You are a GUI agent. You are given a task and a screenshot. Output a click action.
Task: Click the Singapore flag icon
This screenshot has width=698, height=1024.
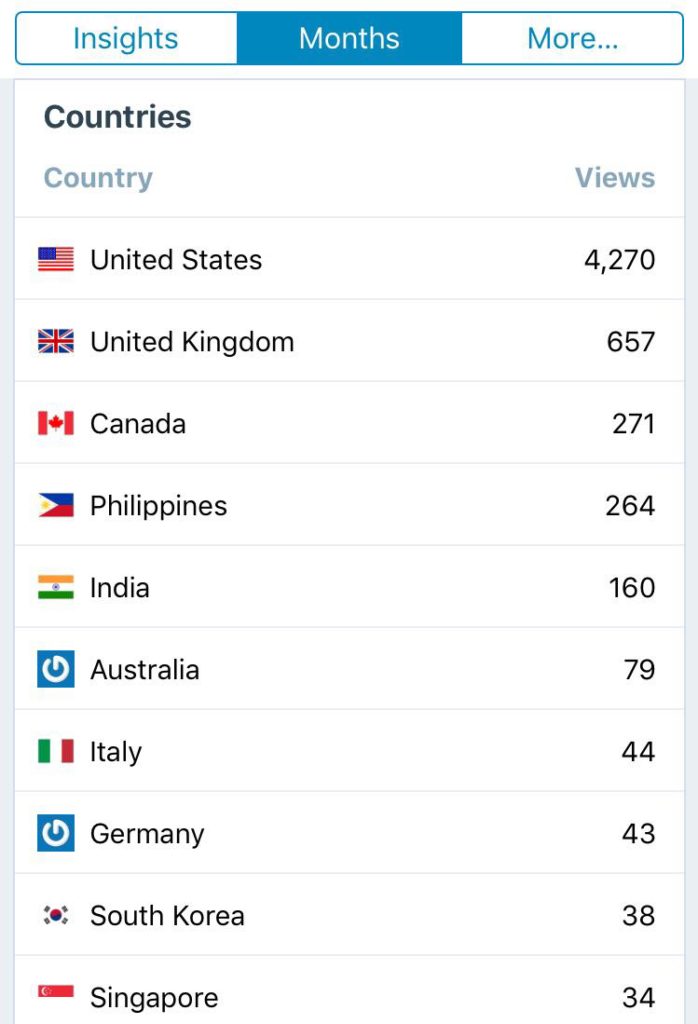pos(56,992)
